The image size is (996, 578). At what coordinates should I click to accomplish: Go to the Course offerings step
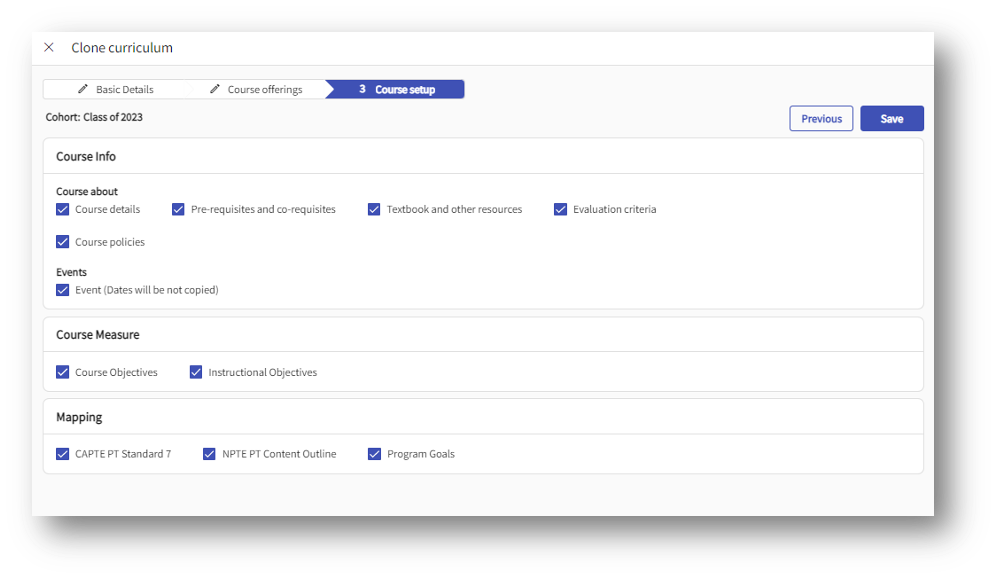point(264,90)
